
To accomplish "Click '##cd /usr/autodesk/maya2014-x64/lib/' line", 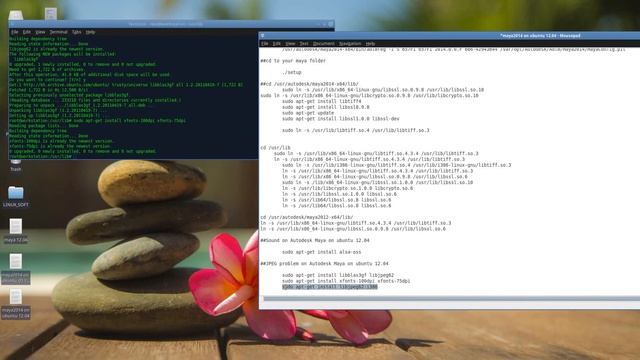I will click(309, 84).
